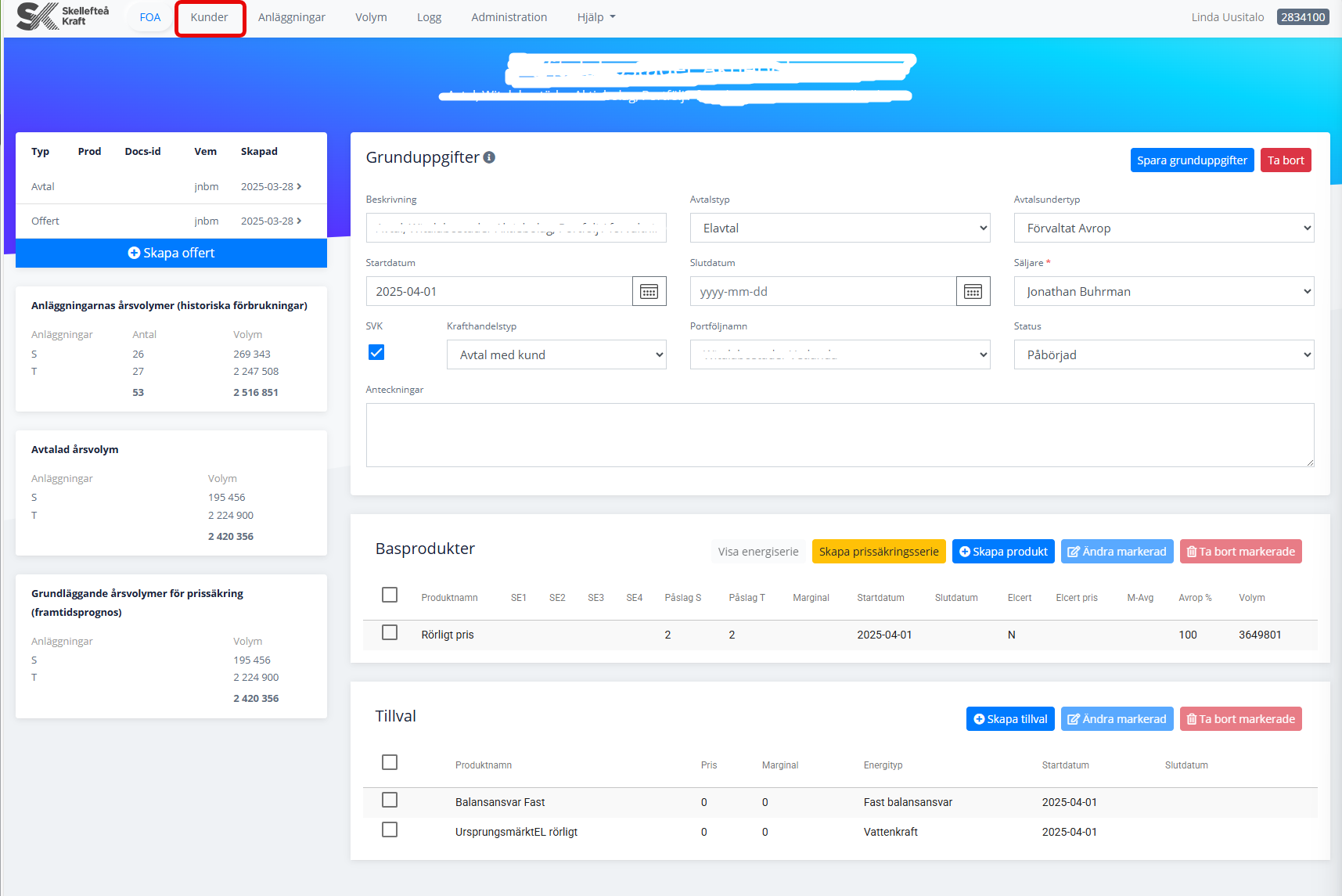
Task: Open the Avtal row chevron arrow
Action: [x=299, y=186]
